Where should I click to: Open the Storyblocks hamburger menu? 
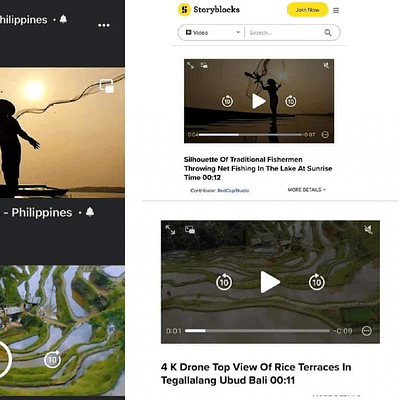[x=336, y=11]
